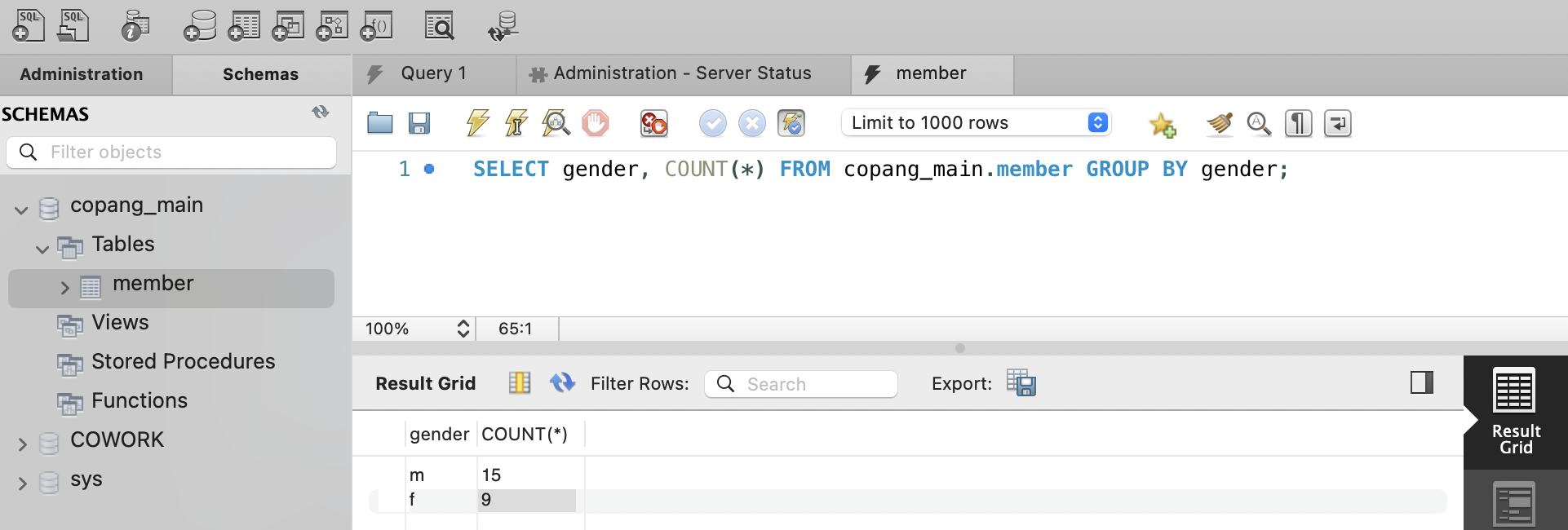The height and width of the screenshot is (530, 1568).
Task: Rollback transaction X icon
Action: coord(751,123)
